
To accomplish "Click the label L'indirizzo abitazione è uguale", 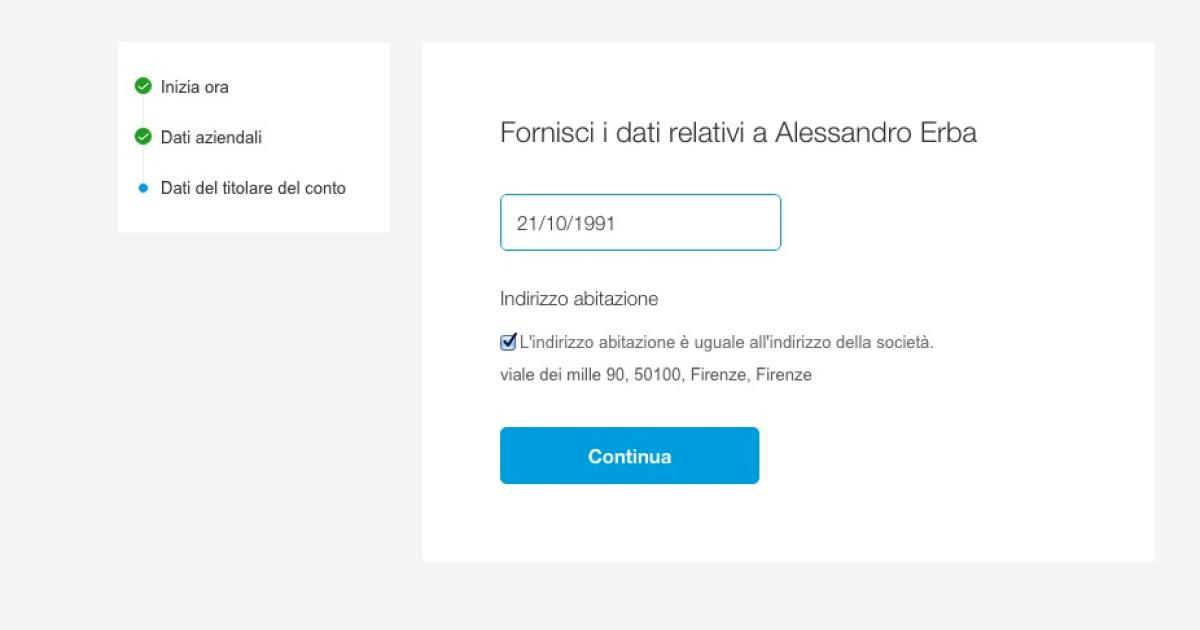I will point(726,342).
